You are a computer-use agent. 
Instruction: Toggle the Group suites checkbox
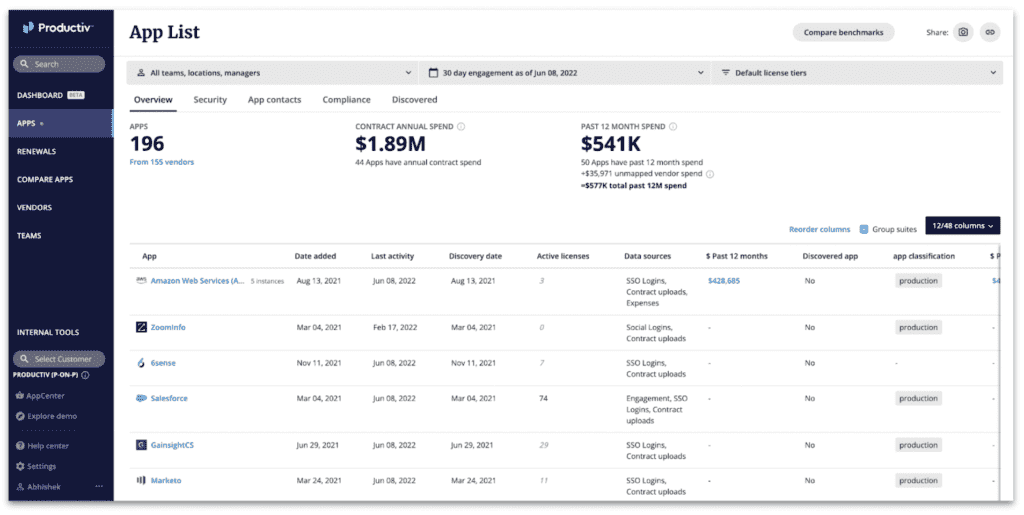click(863, 229)
